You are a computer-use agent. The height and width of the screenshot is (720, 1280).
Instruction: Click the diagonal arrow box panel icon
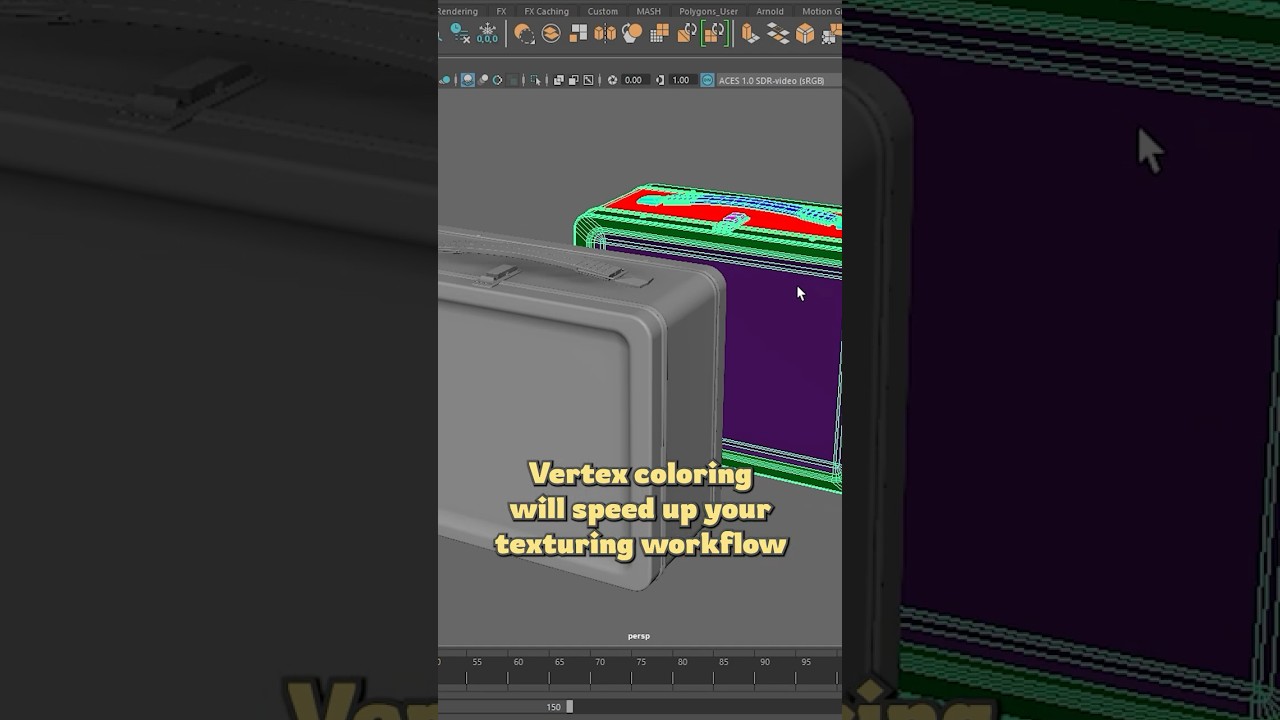pyautogui.click(x=588, y=80)
